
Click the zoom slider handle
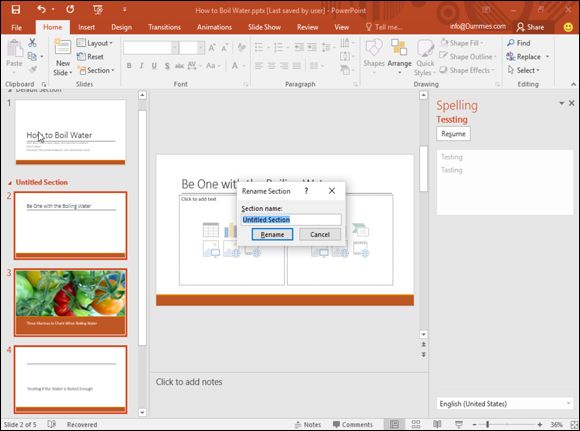pyautogui.click(x=488, y=424)
